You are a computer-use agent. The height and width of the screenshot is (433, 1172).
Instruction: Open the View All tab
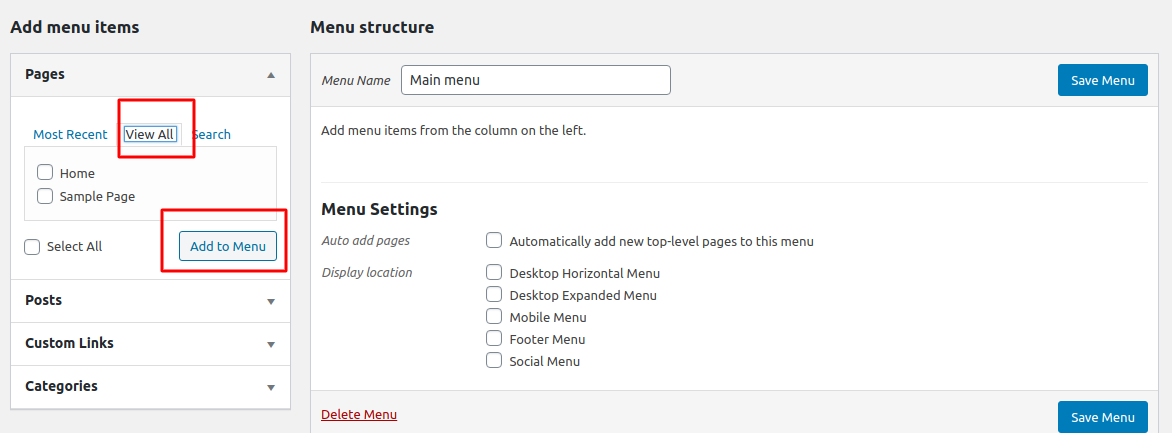coord(150,134)
